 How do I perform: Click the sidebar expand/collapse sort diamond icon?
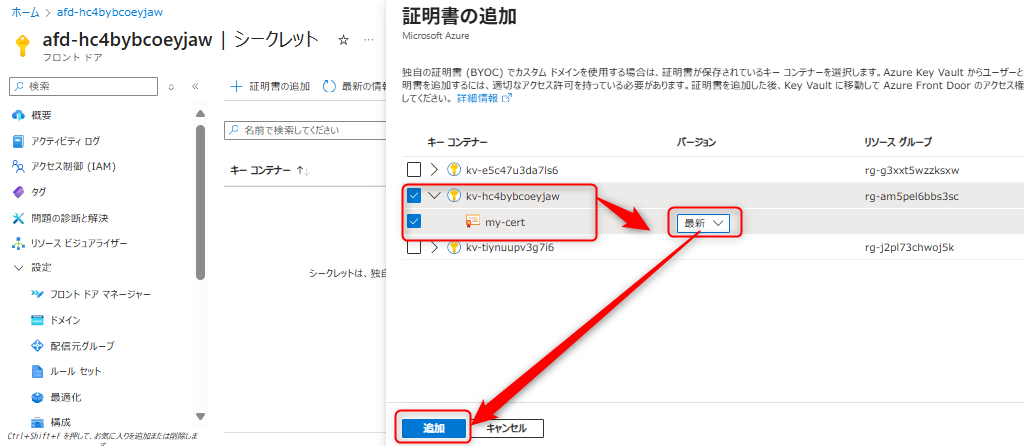[x=172, y=86]
